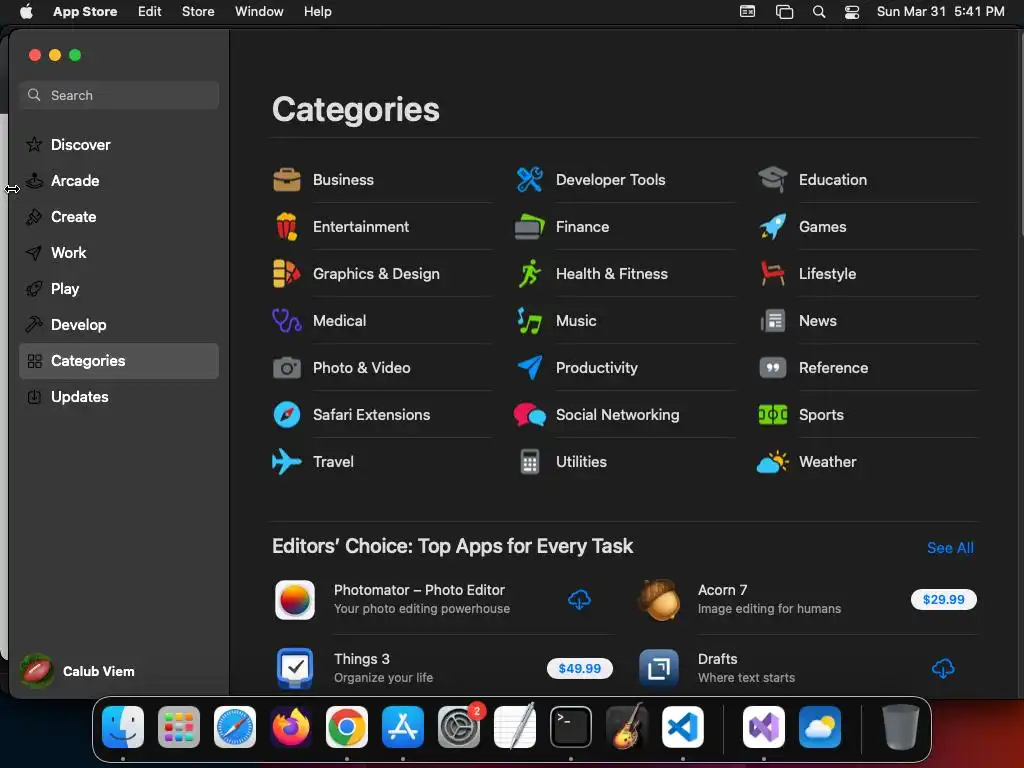Open the Drafts app title
Image resolution: width=1024 pixels, height=768 pixels.
coord(717,659)
